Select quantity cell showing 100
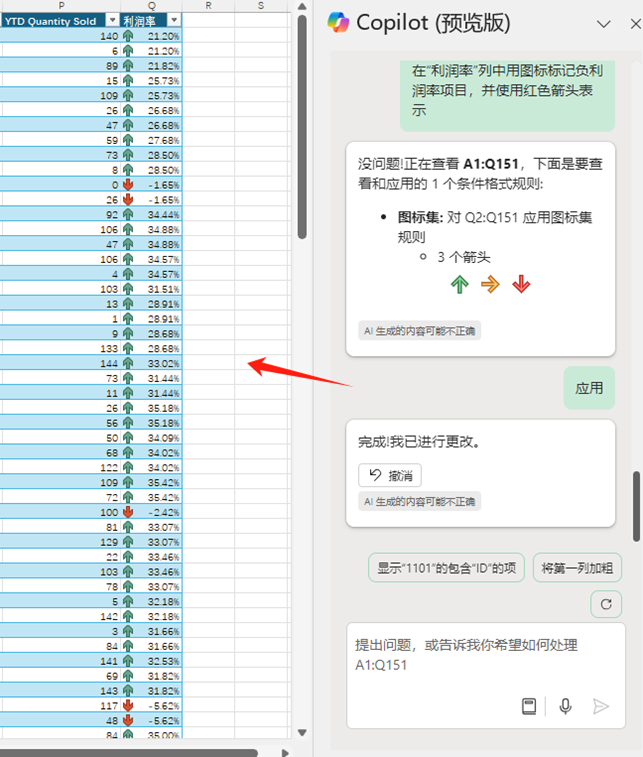 click(x=59, y=512)
